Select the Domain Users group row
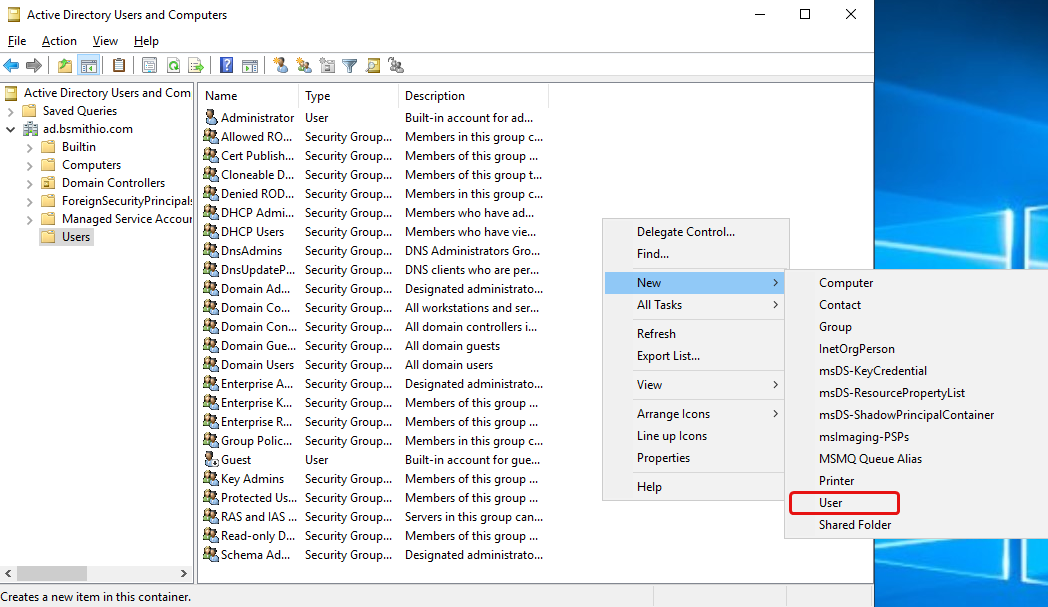Screen dimensions: 1048x607 (373, 365)
